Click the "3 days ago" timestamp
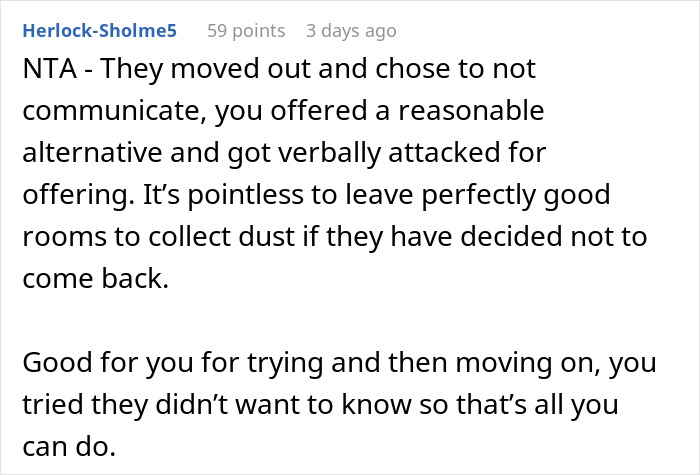Viewport: 700px width, 475px height. [351, 31]
